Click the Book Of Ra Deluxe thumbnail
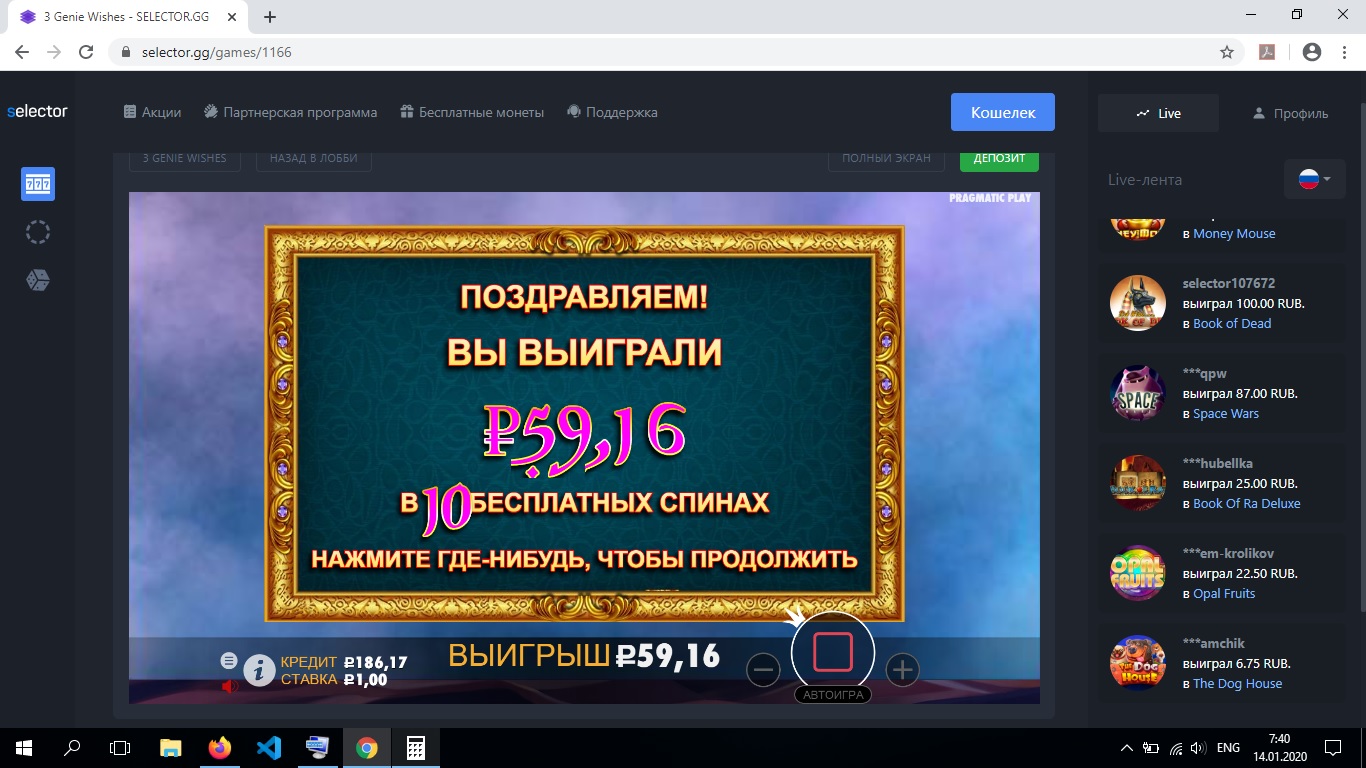 1138,483
